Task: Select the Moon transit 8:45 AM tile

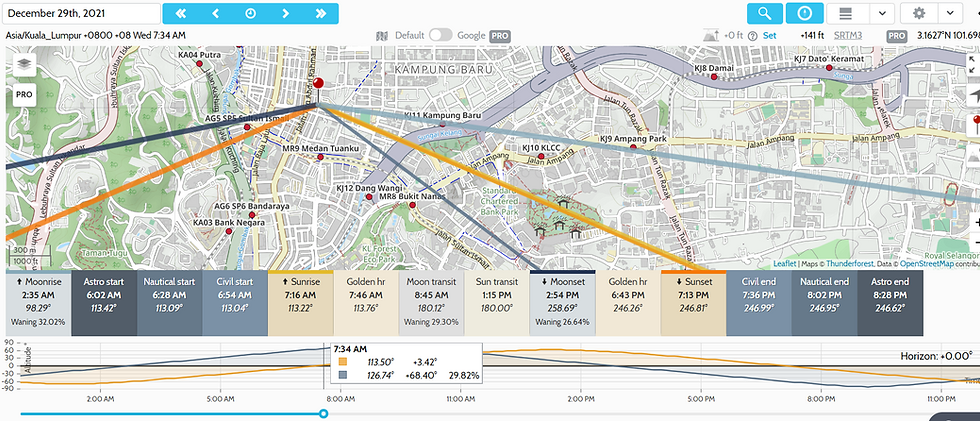Action: click(x=431, y=304)
